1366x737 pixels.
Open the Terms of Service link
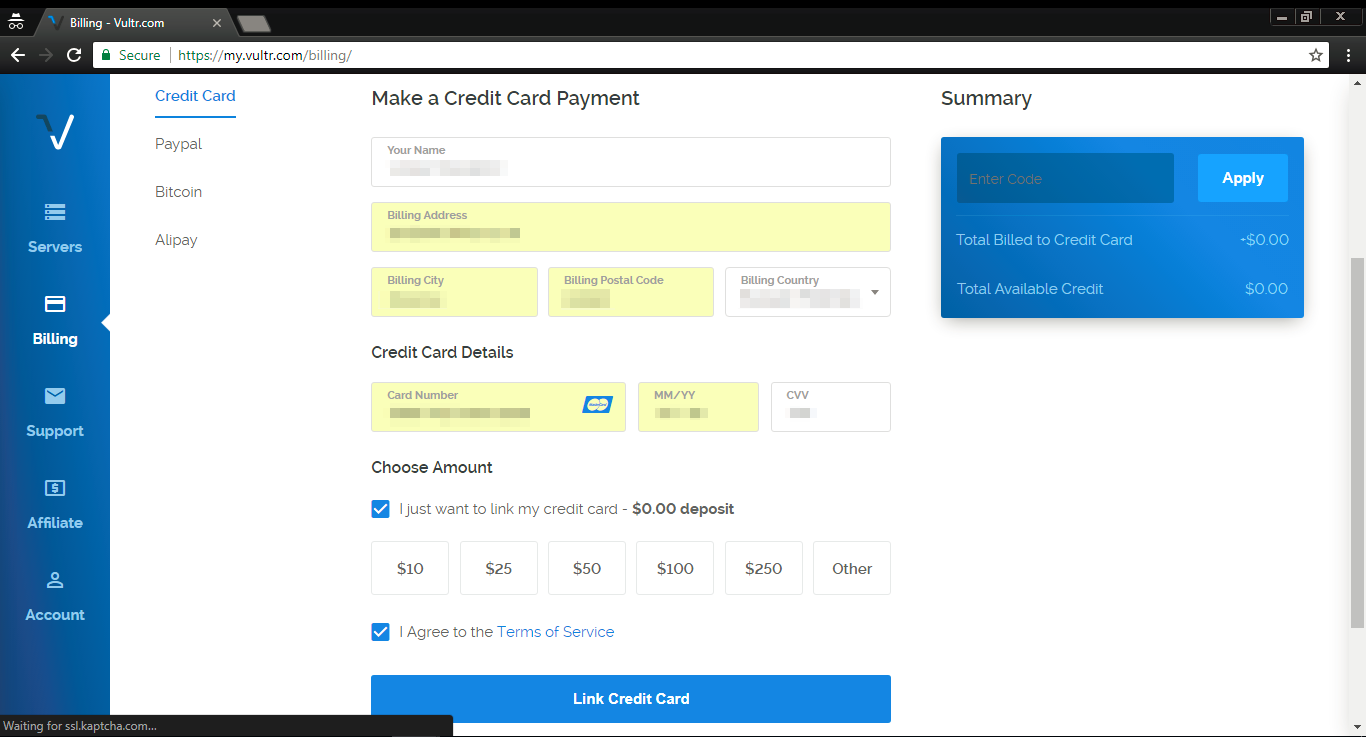tap(555, 632)
